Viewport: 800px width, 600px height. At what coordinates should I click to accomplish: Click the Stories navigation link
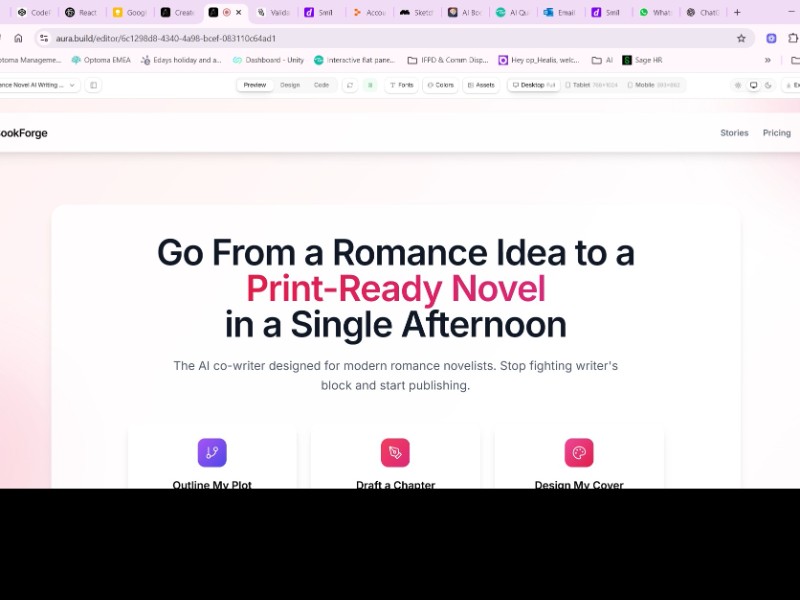(x=734, y=133)
